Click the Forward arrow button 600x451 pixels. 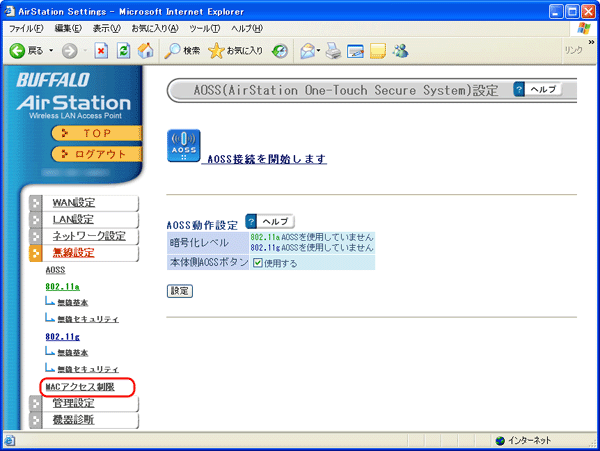(x=70, y=50)
